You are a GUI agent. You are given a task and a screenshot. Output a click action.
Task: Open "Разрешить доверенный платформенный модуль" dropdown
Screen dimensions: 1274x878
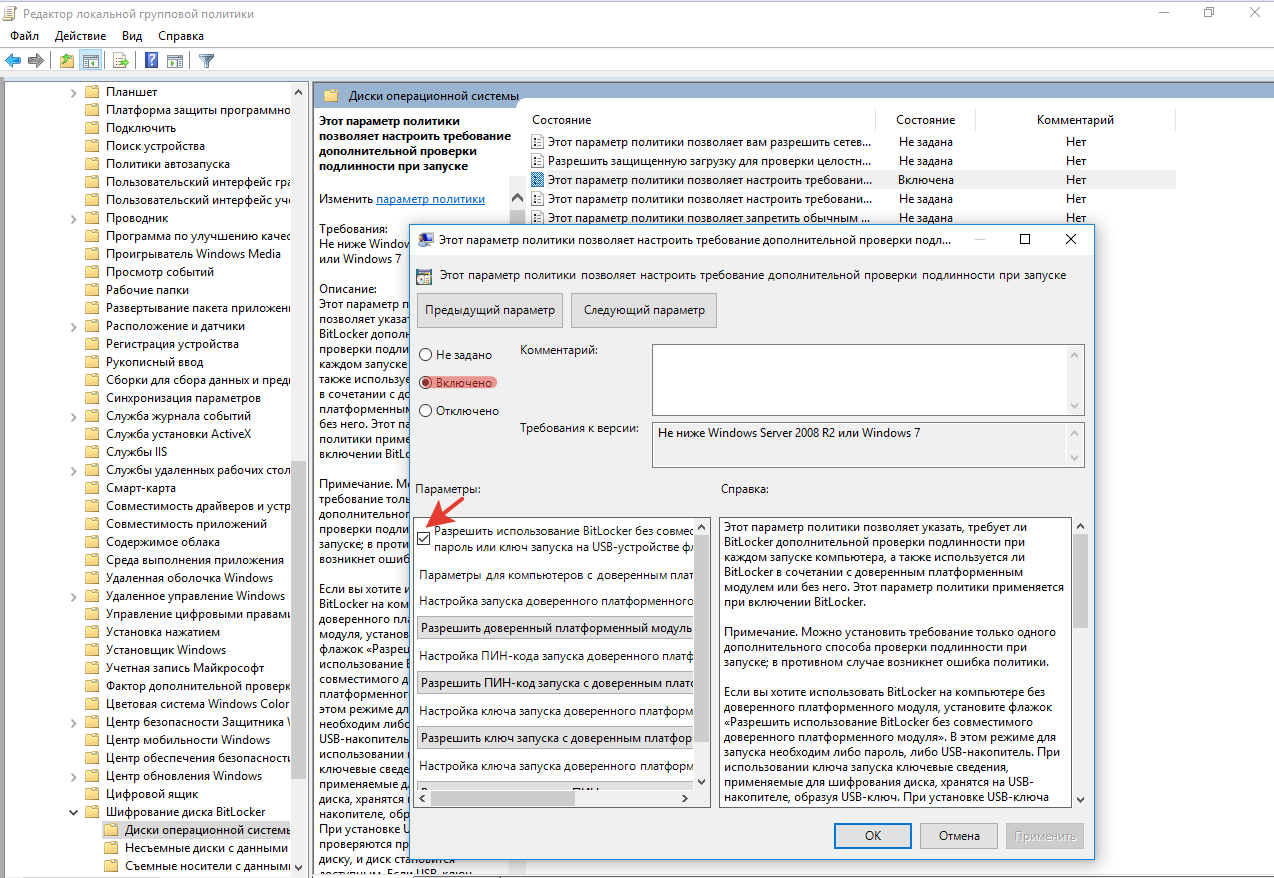pyautogui.click(x=555, y=628)
